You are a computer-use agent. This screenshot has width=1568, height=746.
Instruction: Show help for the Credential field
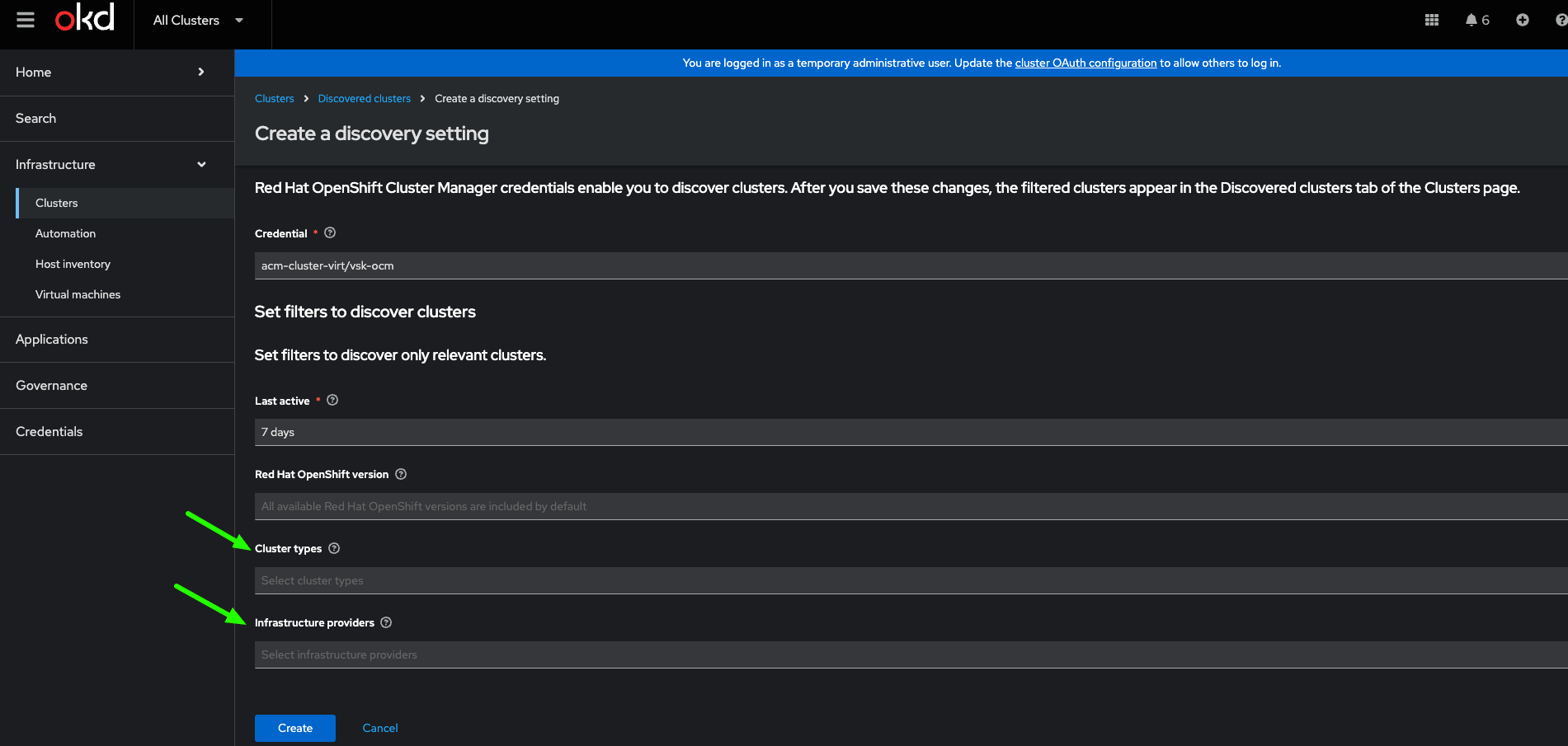pyautogui.click(x=330, y=233)
